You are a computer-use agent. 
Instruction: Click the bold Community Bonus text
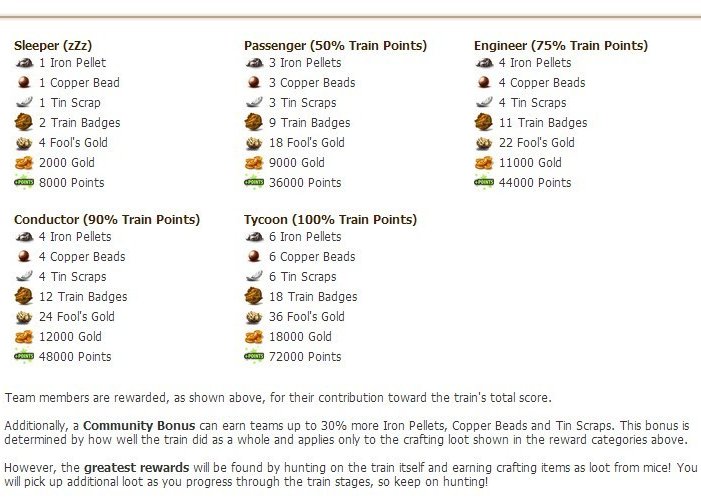pos(139,426)
